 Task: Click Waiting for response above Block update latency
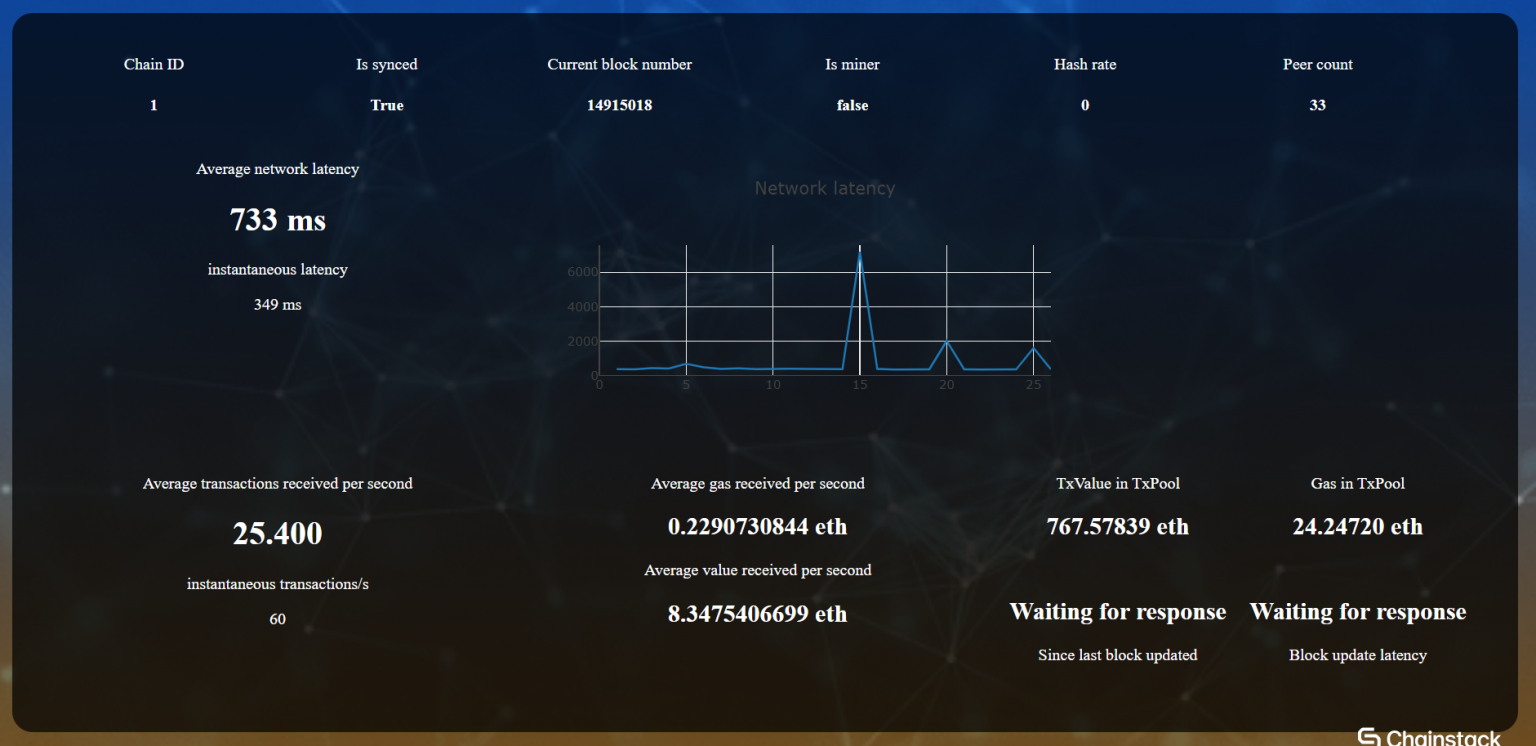(x=1358, y=612)
